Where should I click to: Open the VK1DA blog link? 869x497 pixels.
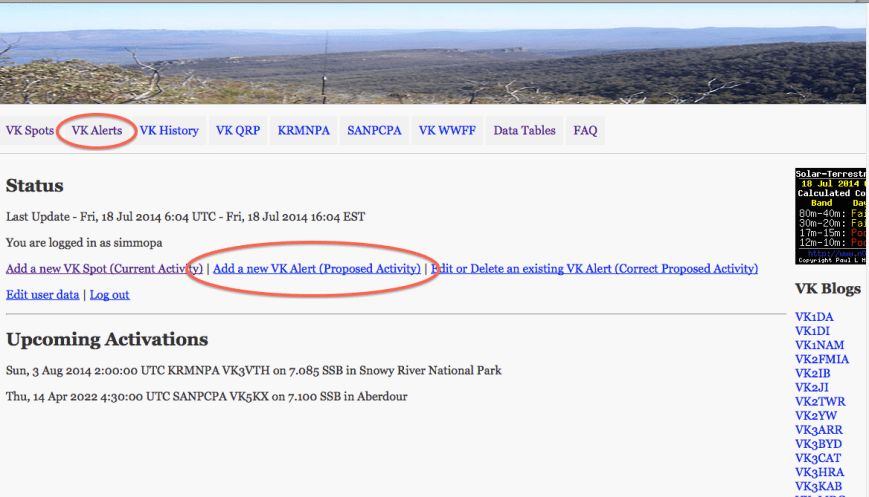pyautogui.click(x=814, y=317)
